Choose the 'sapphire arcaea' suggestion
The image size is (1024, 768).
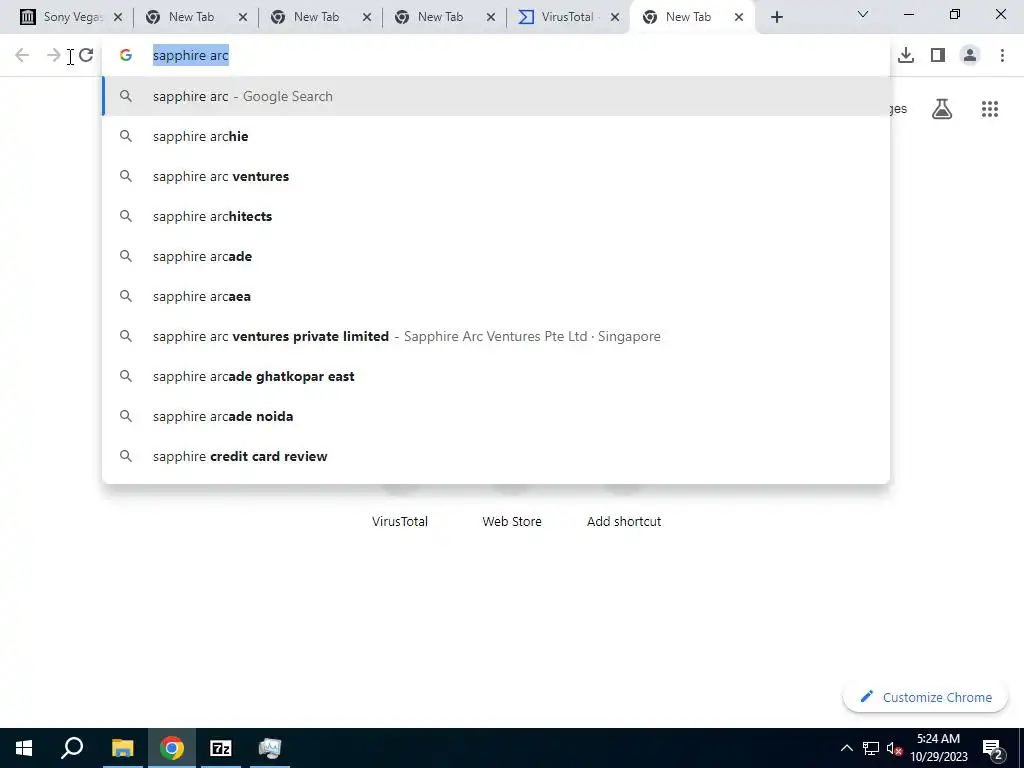(496, 296)
